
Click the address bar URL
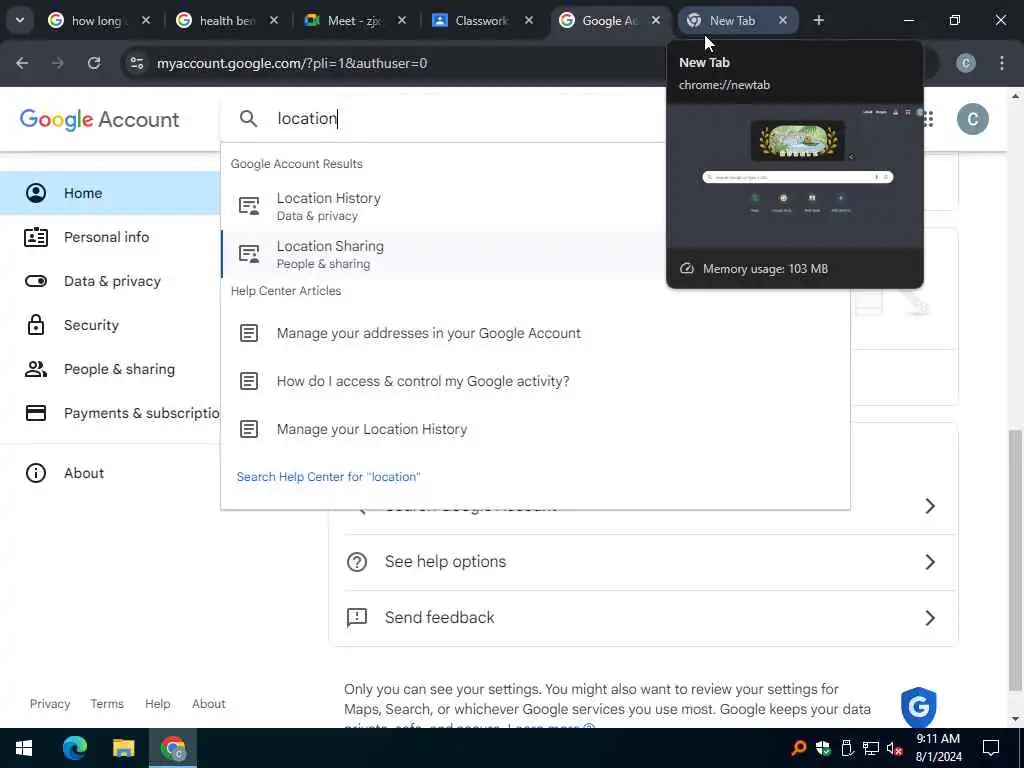292,63
